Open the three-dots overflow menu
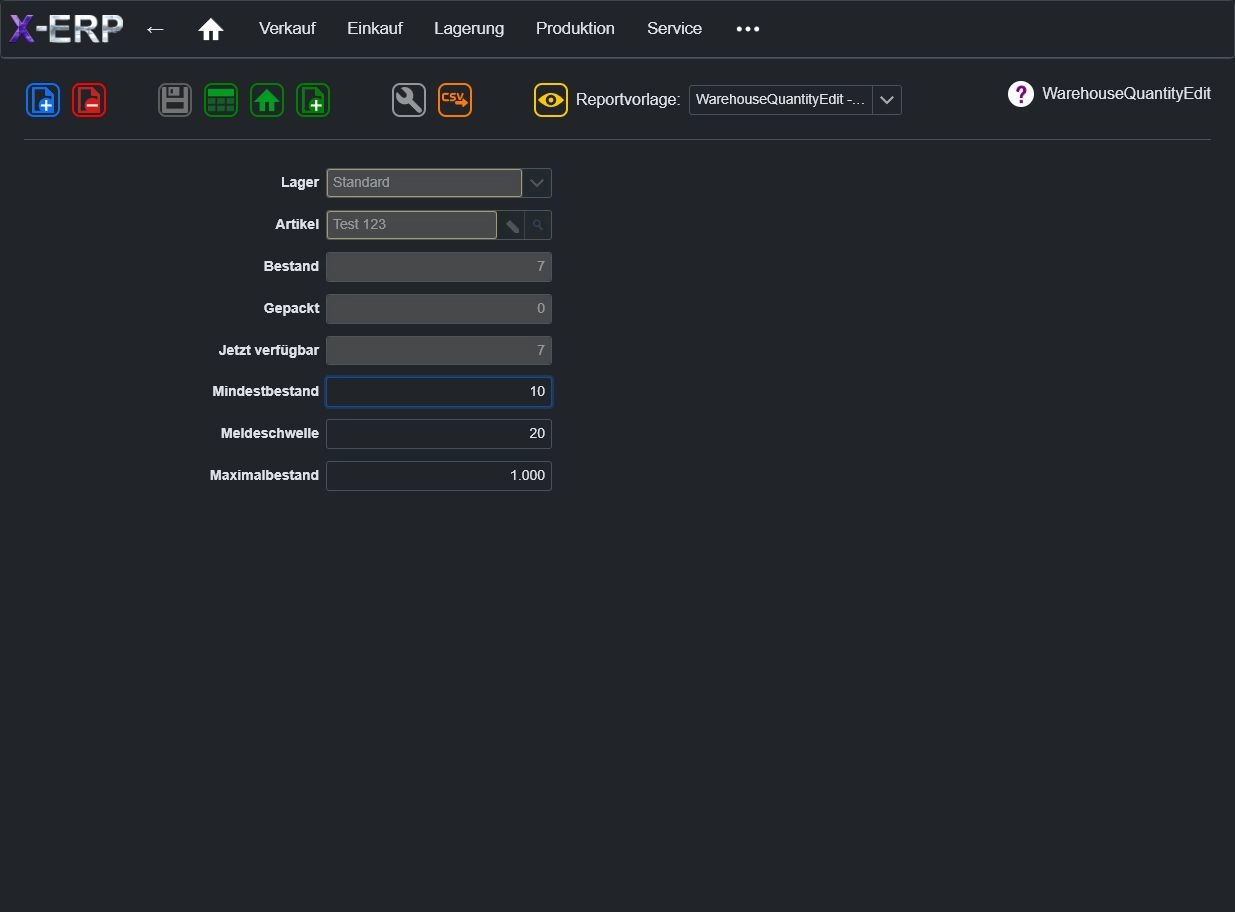Viewport: 1235px width, 912px height. [748, 29]
